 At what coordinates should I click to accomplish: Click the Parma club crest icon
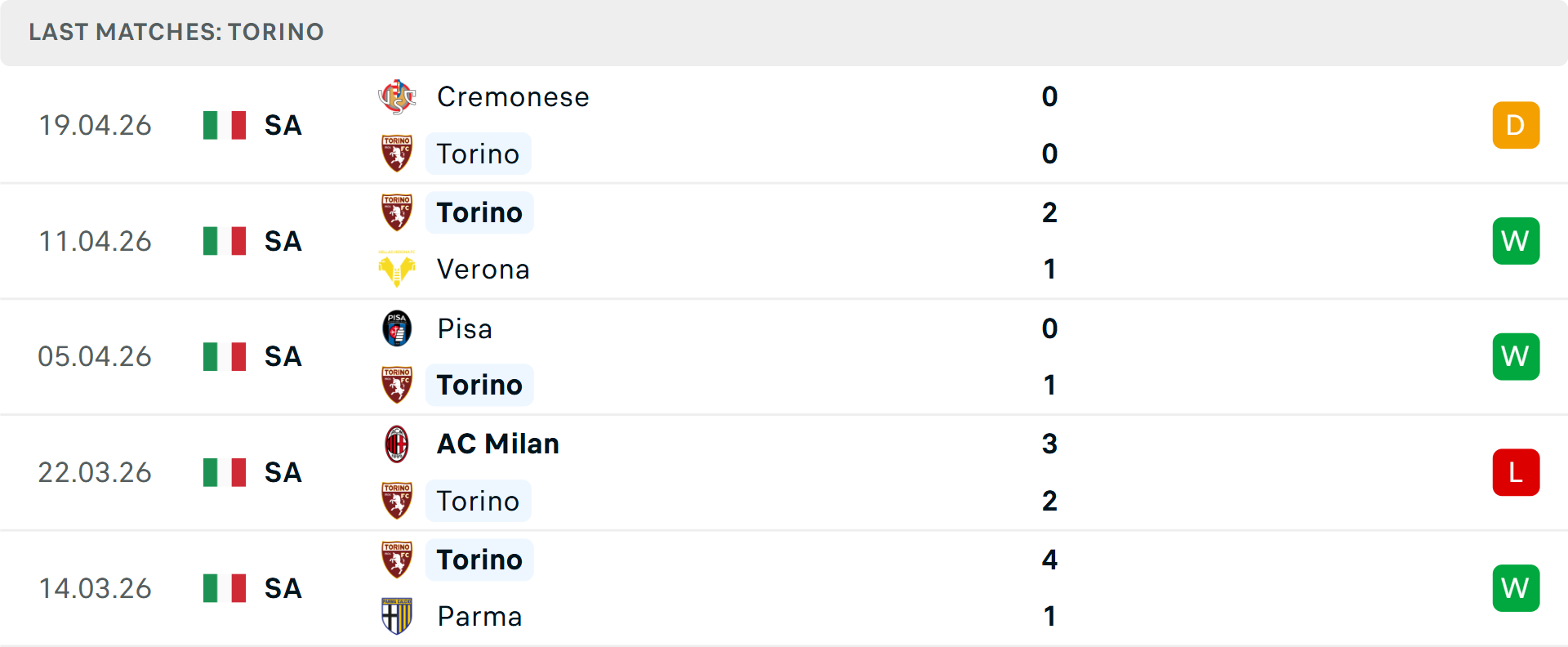397,616
